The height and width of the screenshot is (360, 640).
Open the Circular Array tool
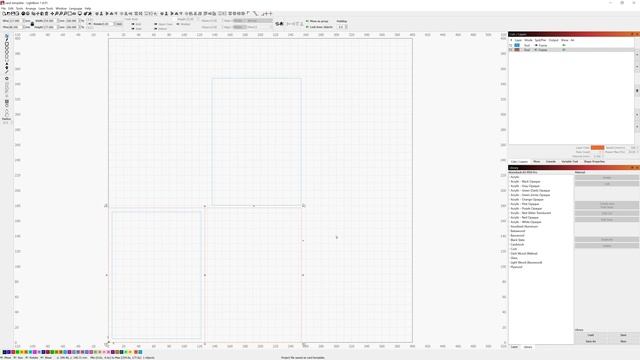(x=7, y=105)
